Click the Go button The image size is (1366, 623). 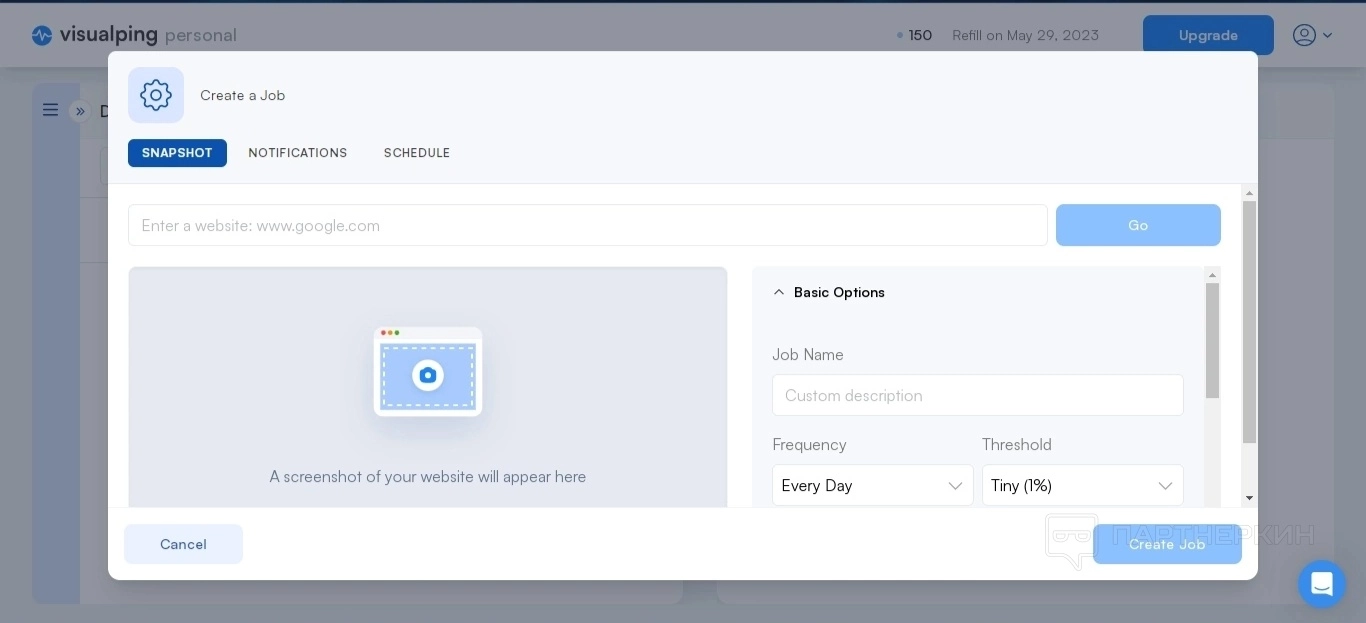pos(1138,225)
